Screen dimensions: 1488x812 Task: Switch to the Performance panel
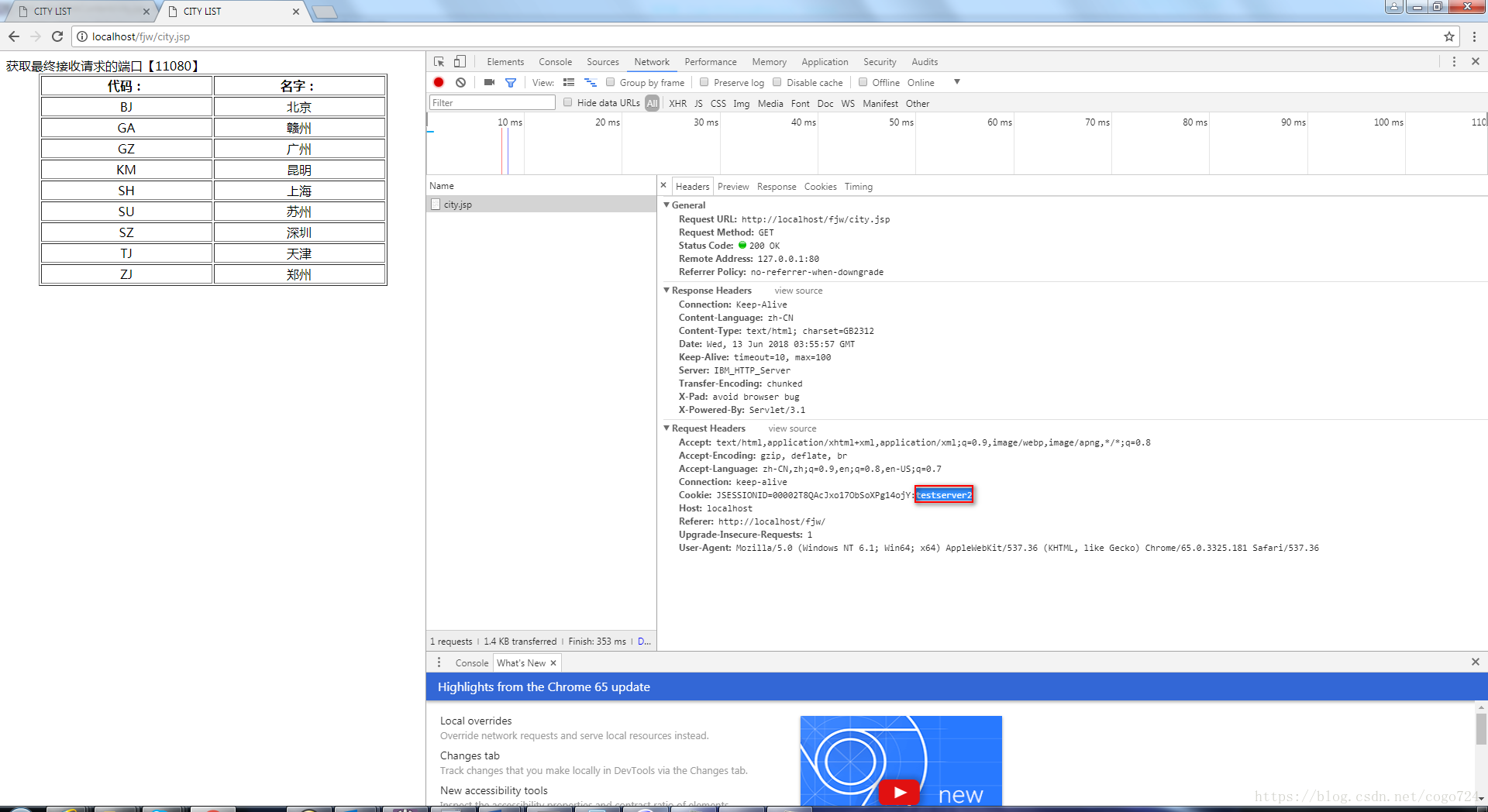coord(711,62)
